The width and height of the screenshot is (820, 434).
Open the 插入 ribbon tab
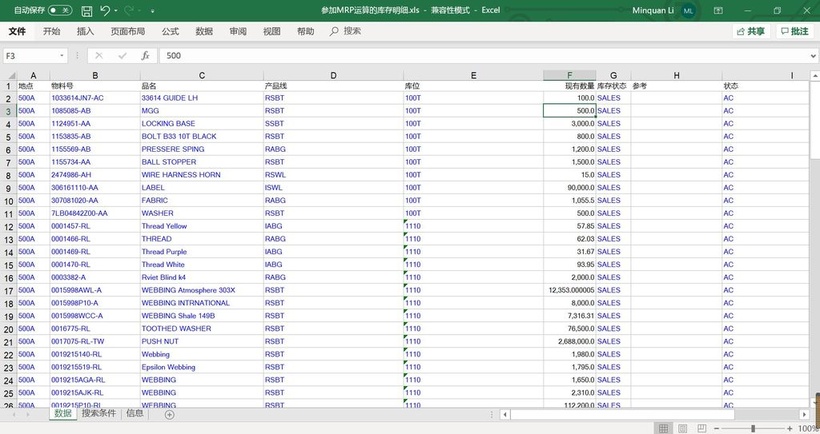click(x=85, y=32)
